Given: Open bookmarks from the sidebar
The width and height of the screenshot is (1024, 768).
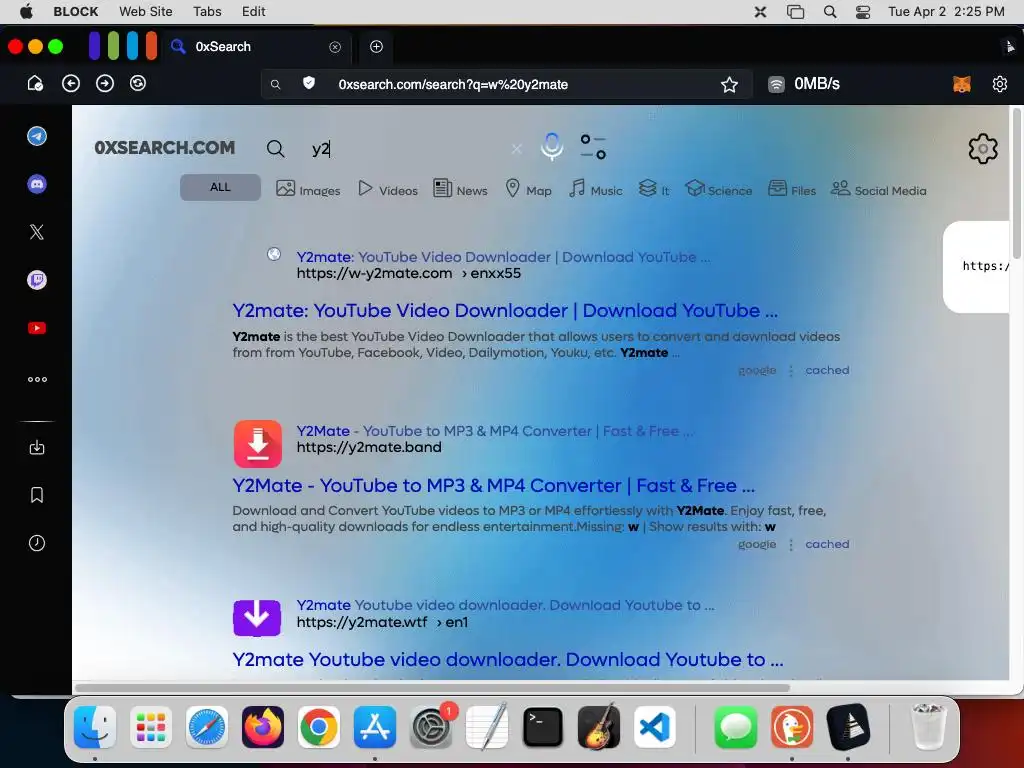Looking at the screenshot, I should 37,495.
